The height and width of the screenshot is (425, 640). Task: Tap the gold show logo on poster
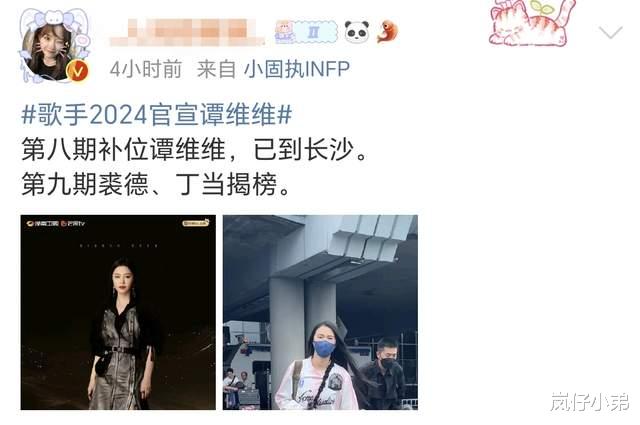click(x=196, y=223)
